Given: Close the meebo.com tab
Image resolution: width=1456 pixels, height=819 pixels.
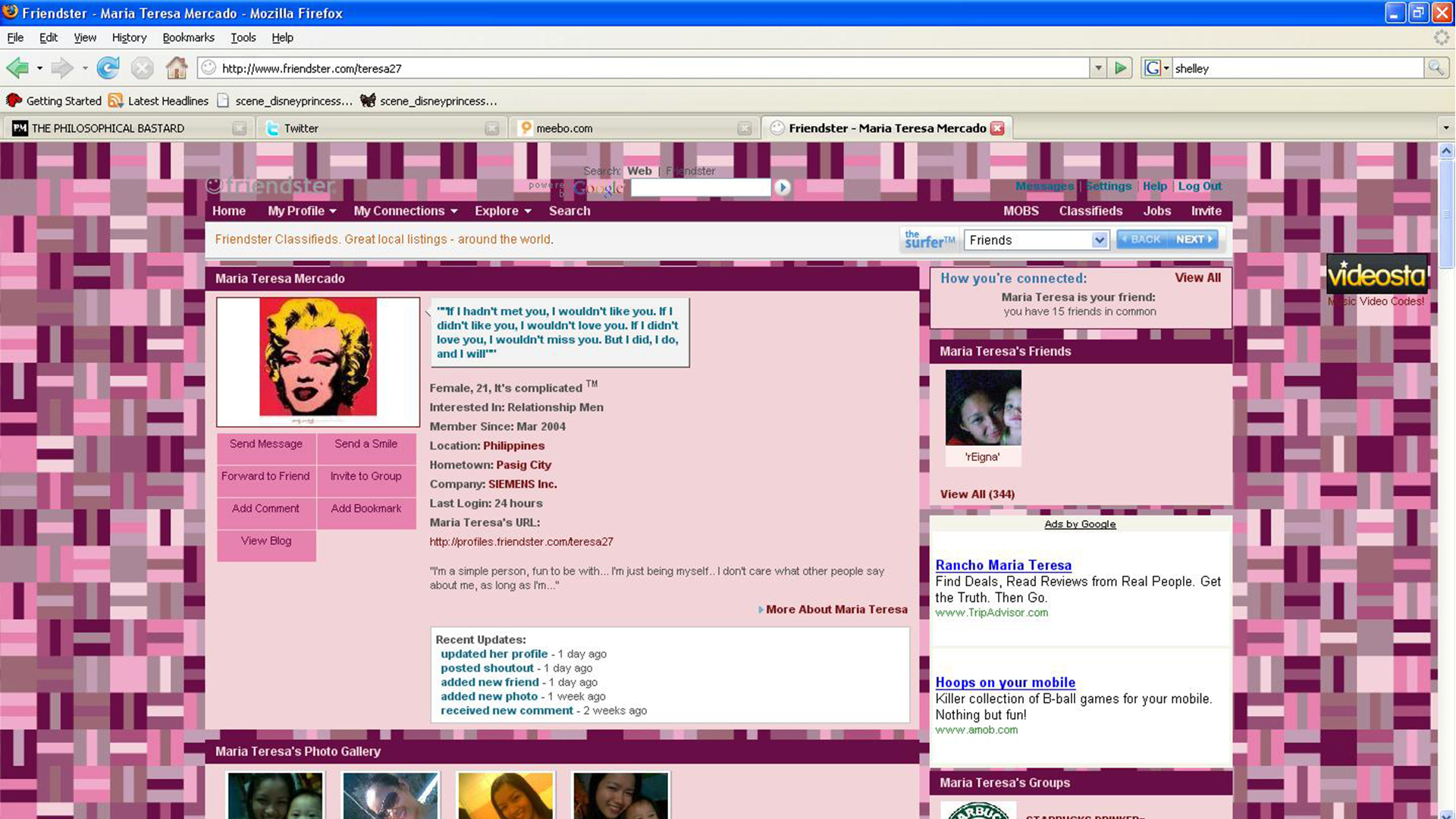Looking at the screenshot, I should point(744,128).
